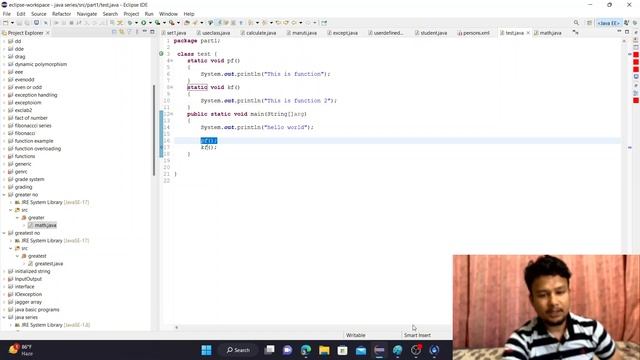Image resolution: width=640 pixels, height=360 pixels.
Task: Open the Run configurations dropdown arrow
Action: [x=150, y=23]
